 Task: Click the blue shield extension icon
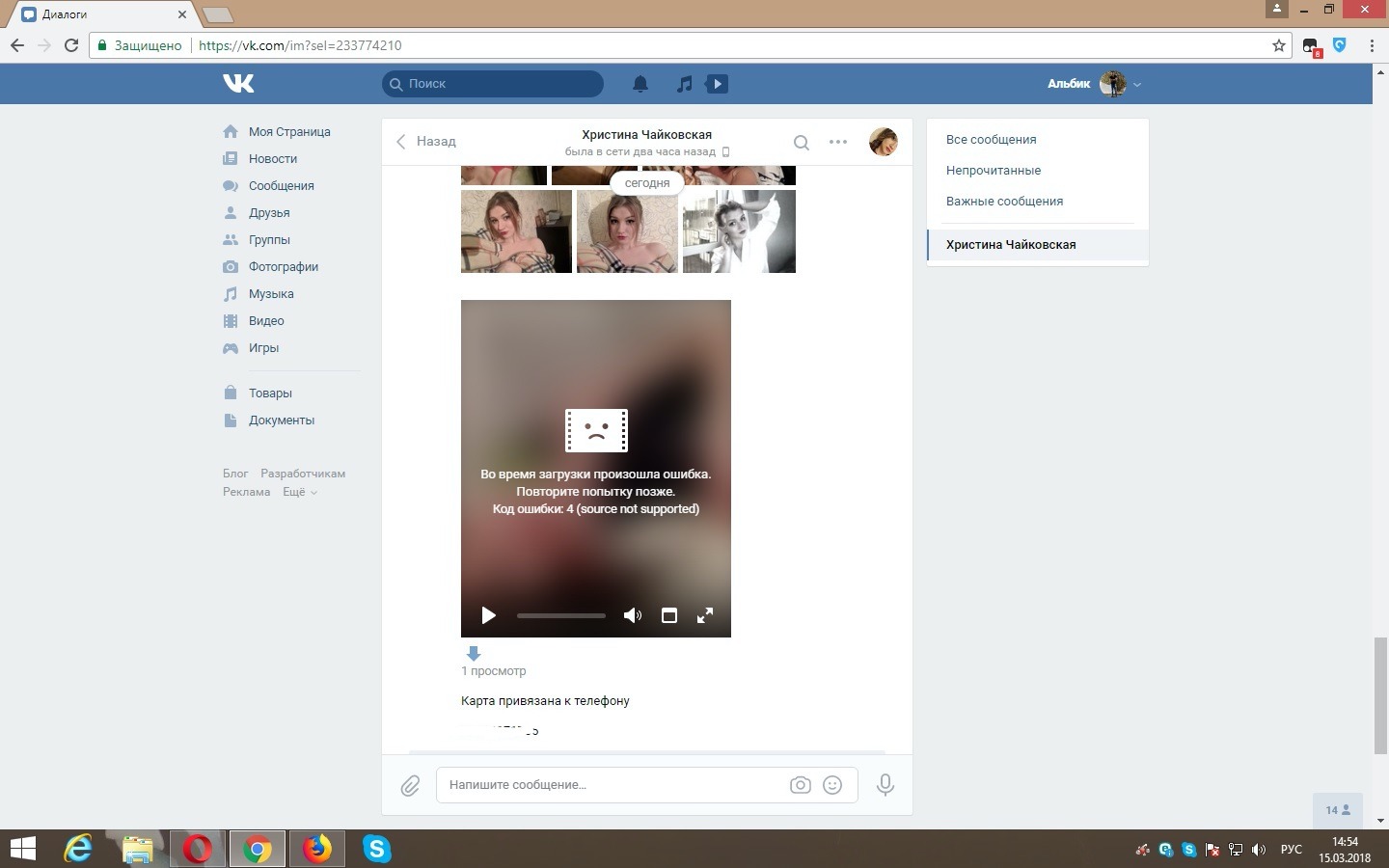(x=1340, y=45)
